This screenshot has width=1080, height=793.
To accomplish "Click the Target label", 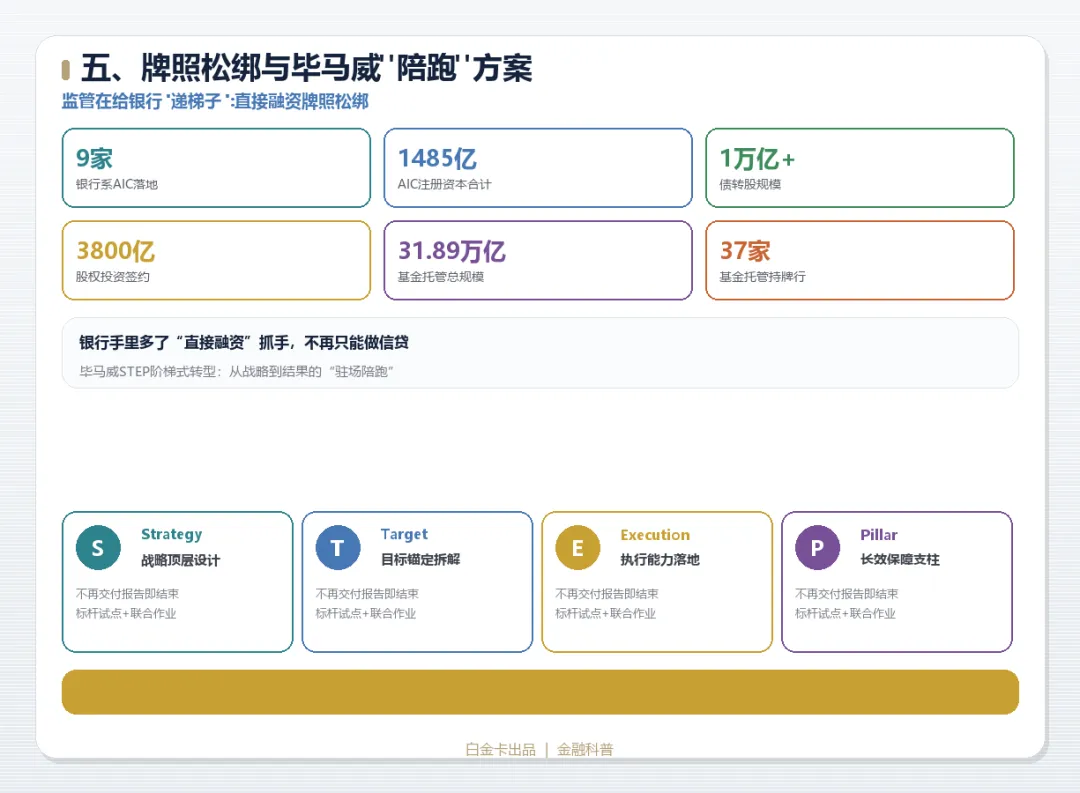I will pos(404,535).
